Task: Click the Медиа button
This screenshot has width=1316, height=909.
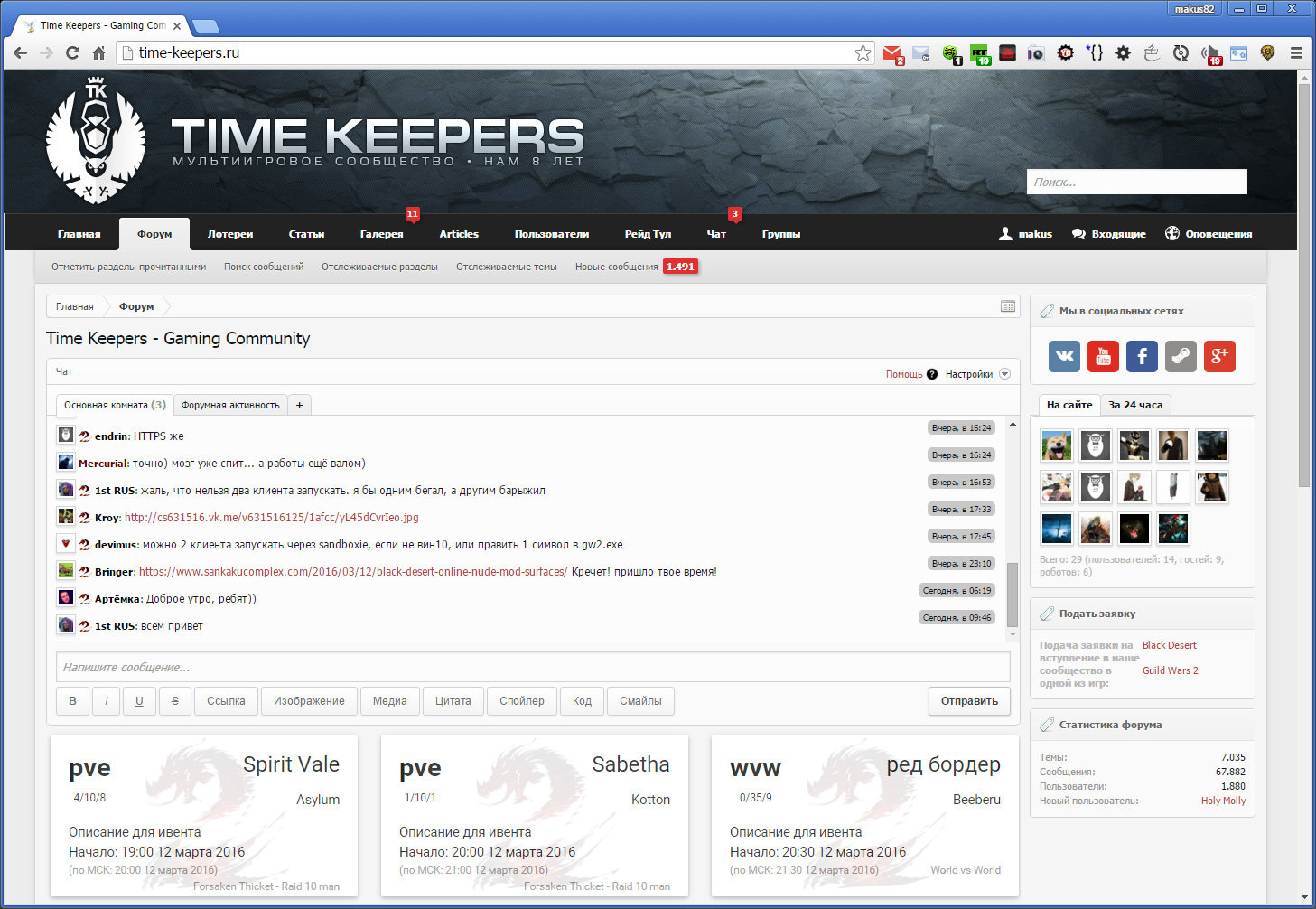Action: click(x=389, y=701)
